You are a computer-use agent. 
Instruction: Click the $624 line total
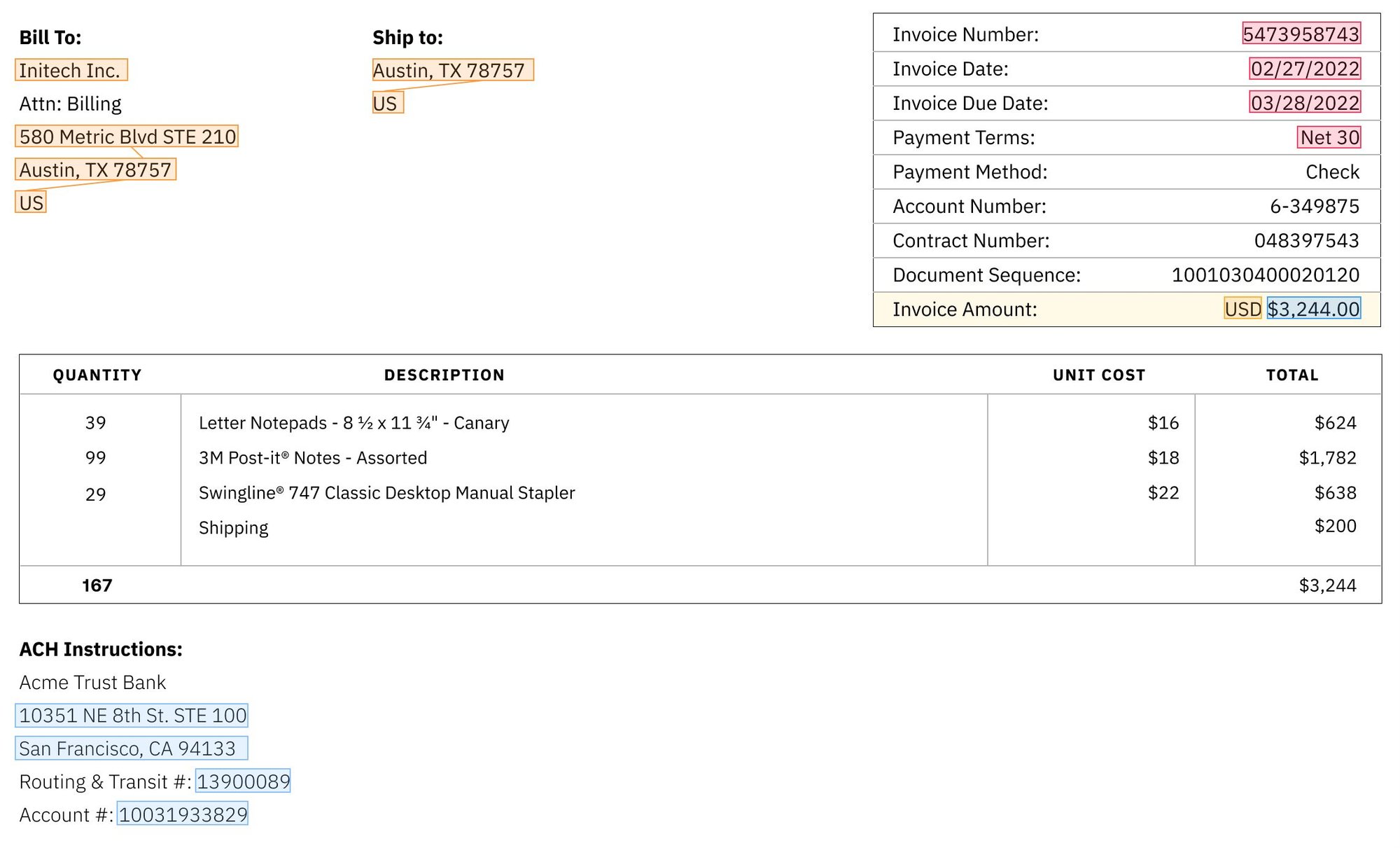click(x=1336, y=422)
